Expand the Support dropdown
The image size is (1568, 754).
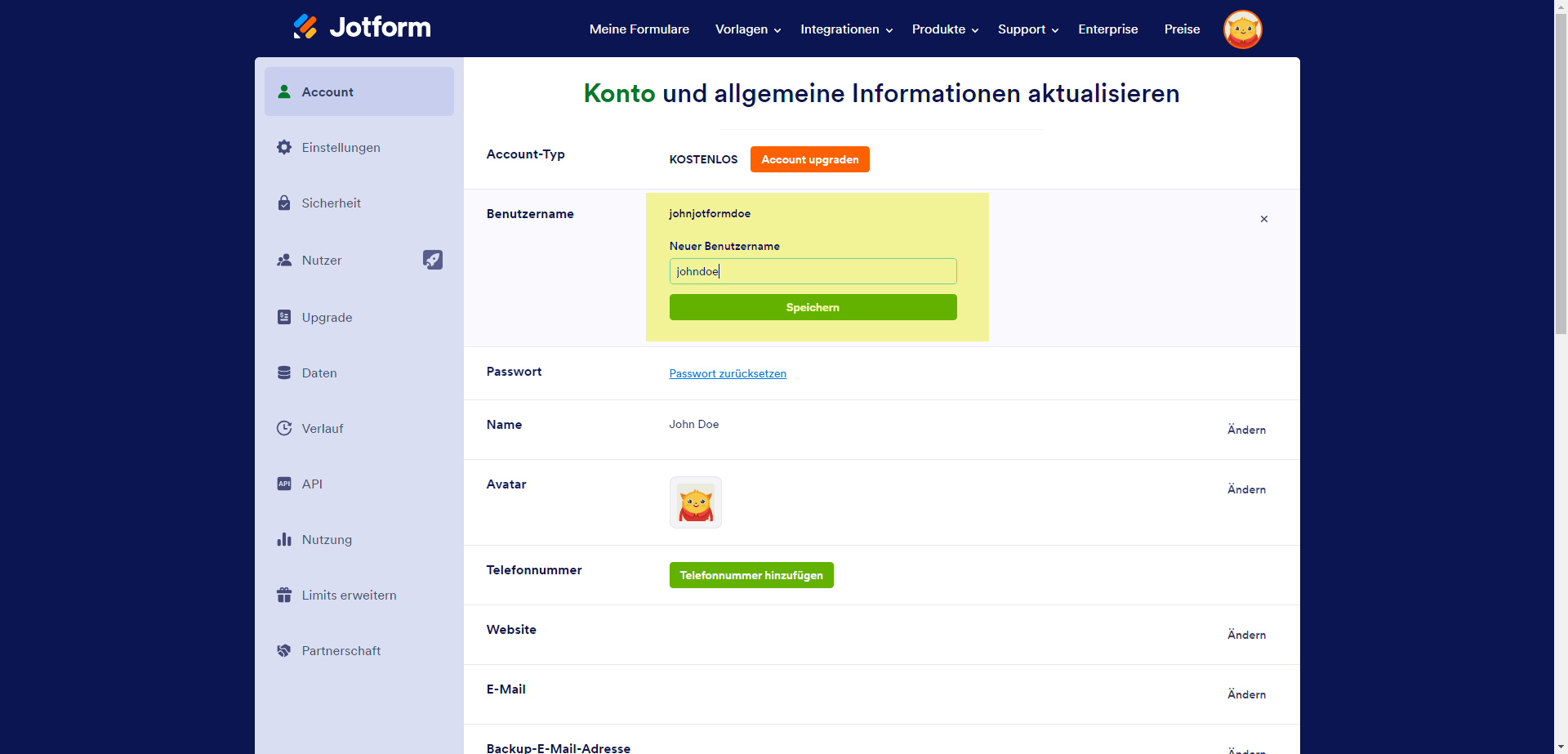[x=1028, y=29]
